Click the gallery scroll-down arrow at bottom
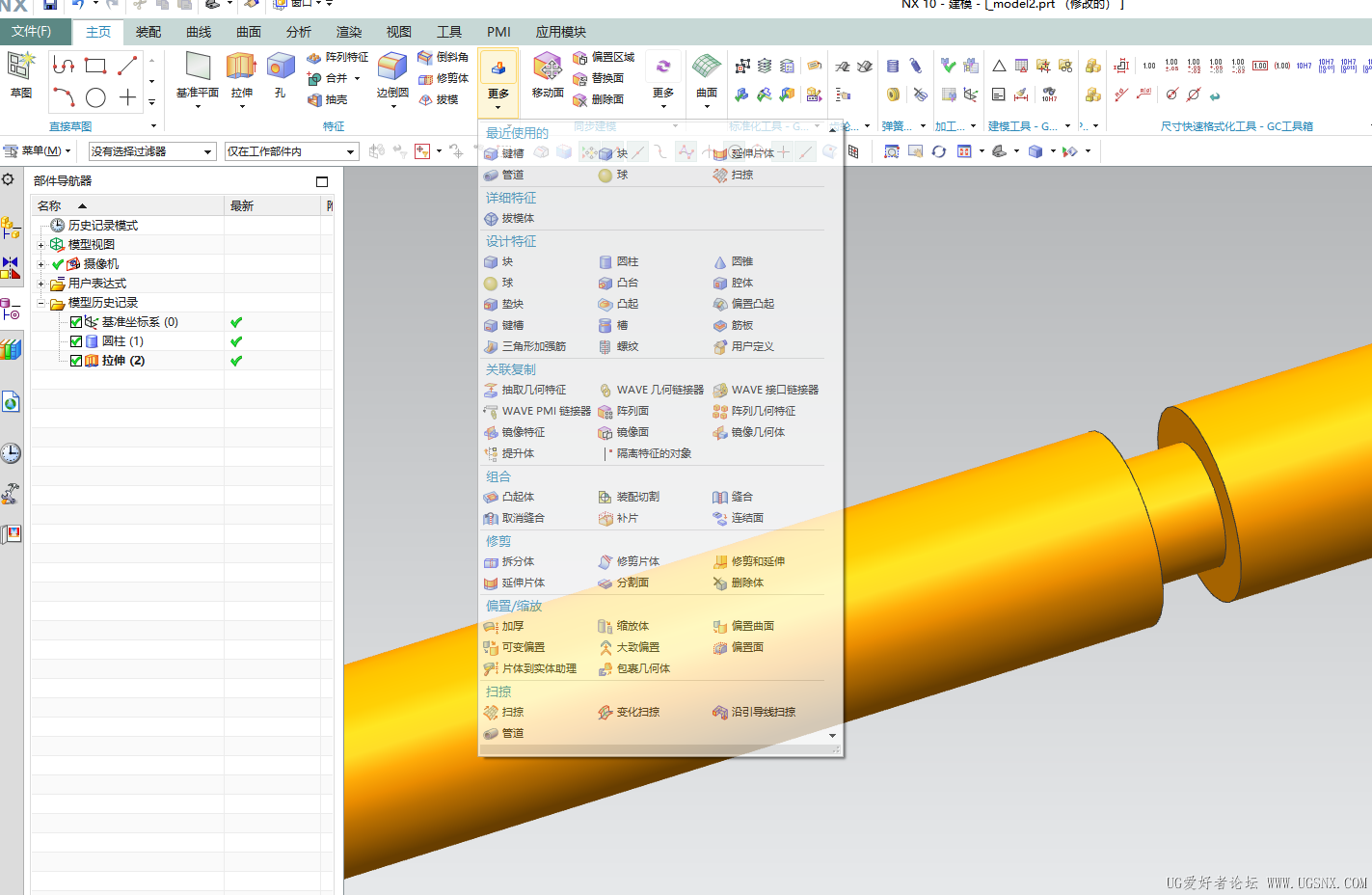 coord(833,736)
